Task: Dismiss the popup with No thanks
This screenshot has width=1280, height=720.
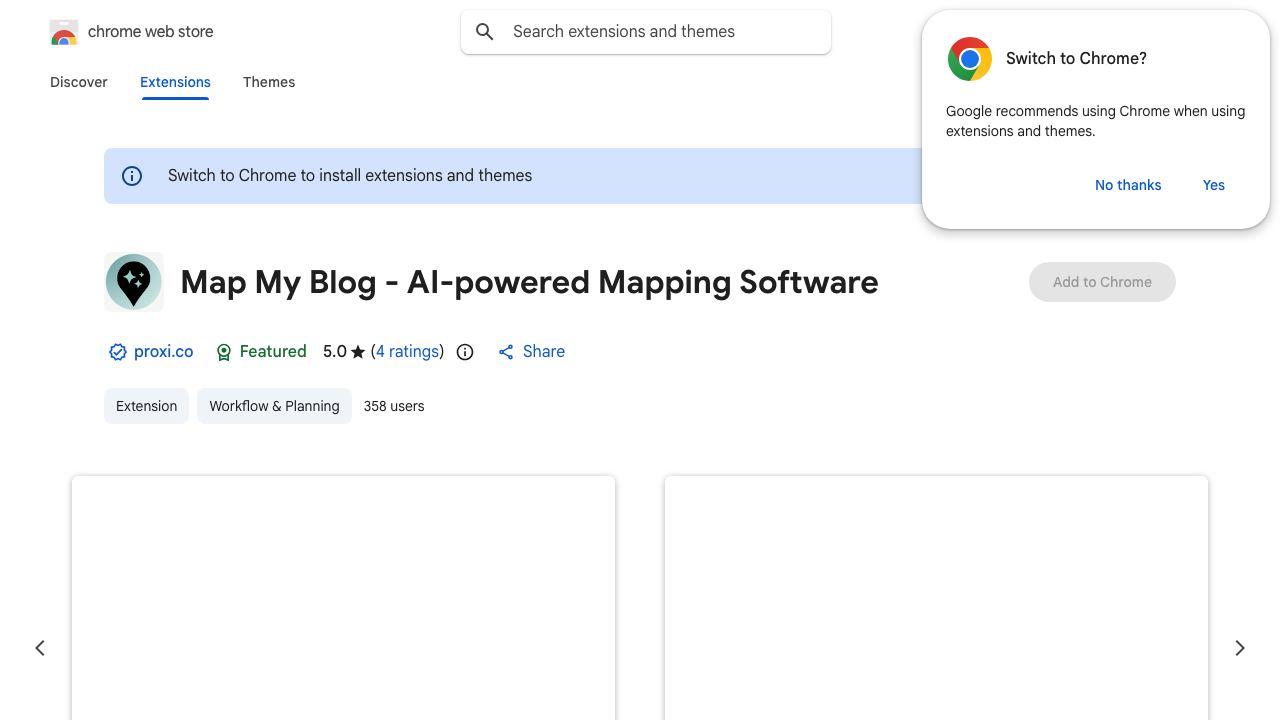Action: click(1128, 185)
